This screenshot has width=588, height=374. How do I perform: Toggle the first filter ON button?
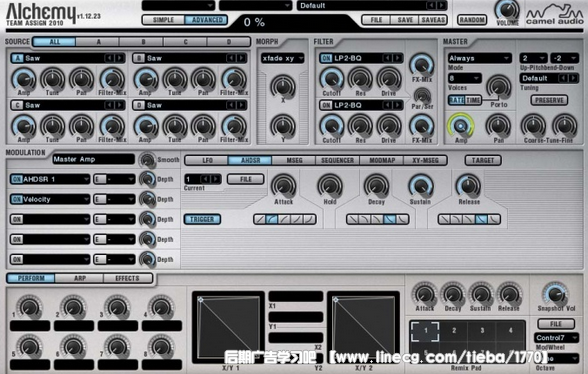coord(326,58)
